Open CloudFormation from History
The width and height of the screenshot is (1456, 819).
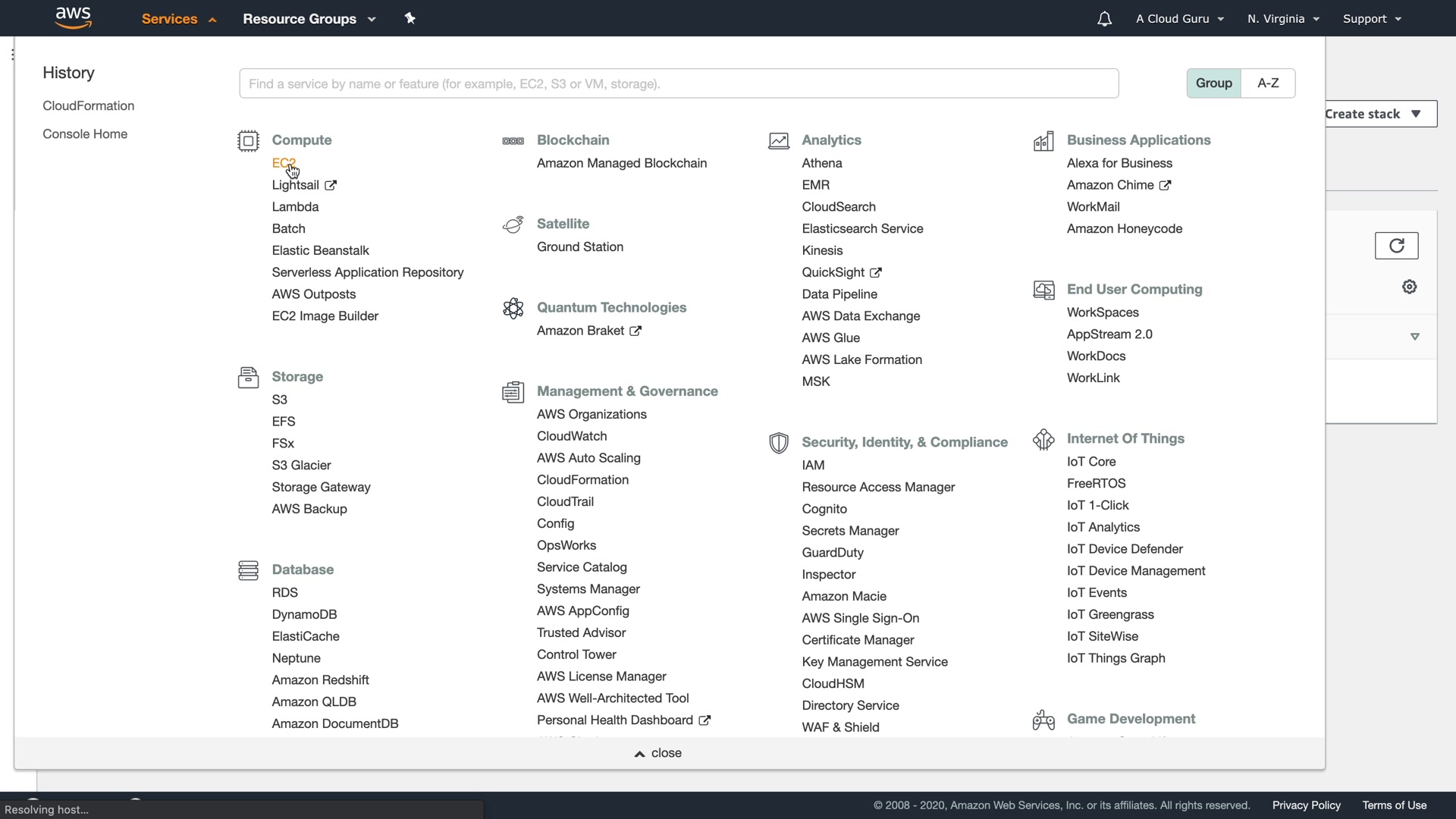(88, 106)
